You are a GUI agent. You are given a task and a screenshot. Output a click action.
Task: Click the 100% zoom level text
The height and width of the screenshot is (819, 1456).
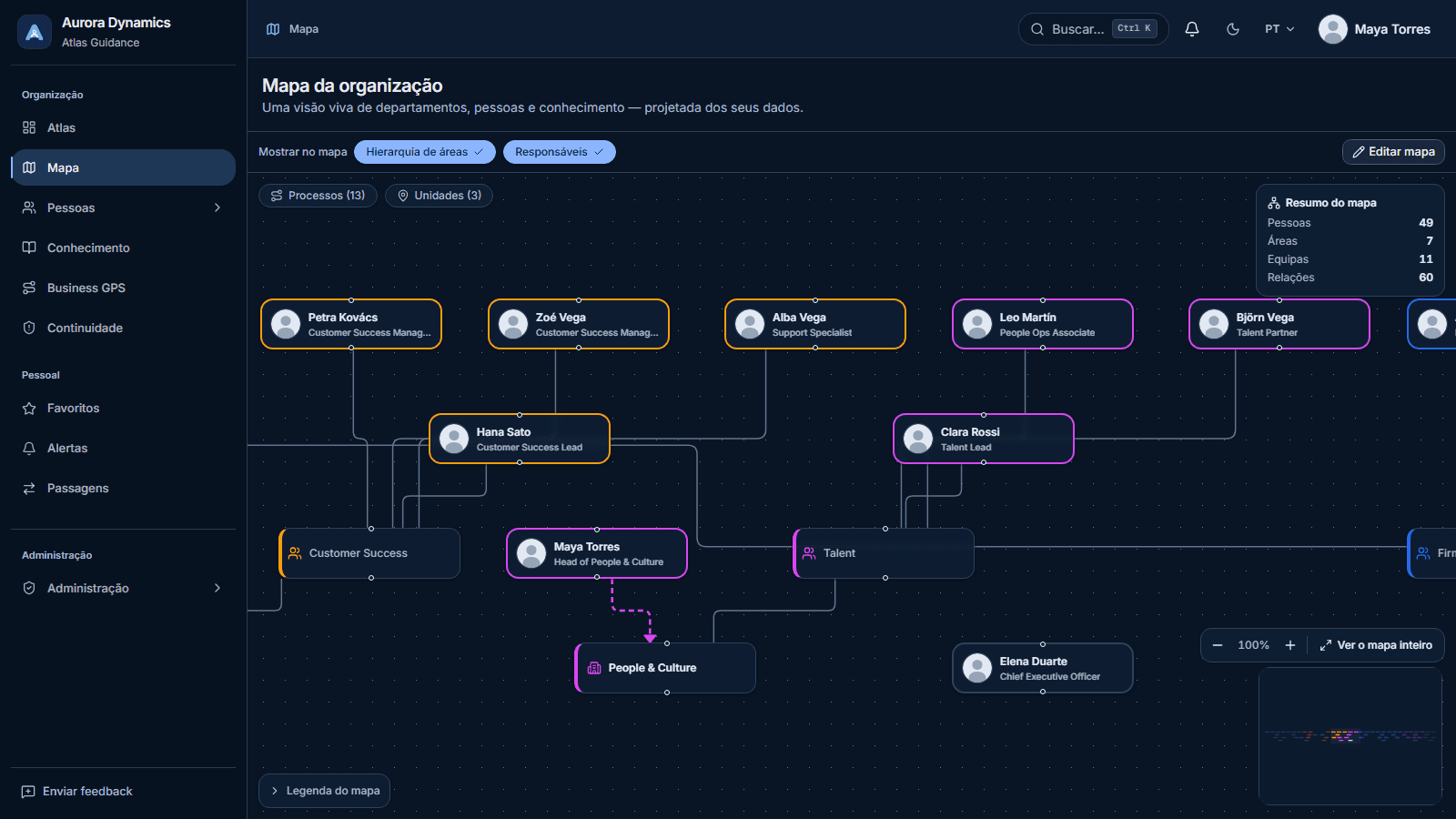[x=1253, y=645]
